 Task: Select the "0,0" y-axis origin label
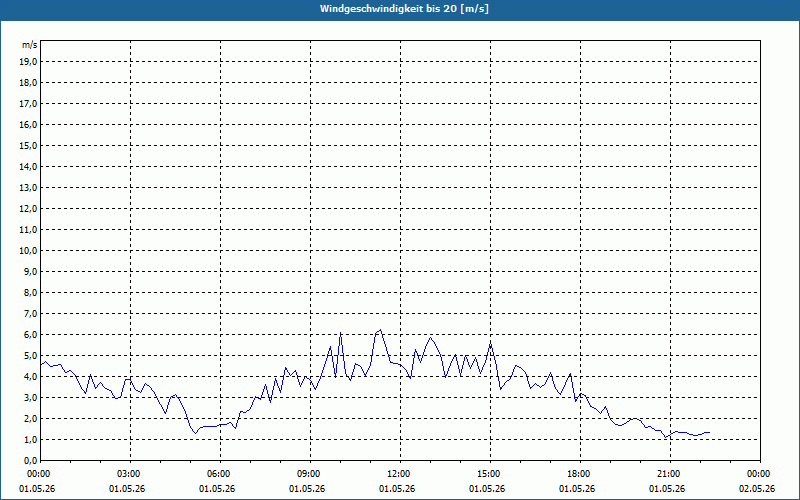(x=30, y=460)
